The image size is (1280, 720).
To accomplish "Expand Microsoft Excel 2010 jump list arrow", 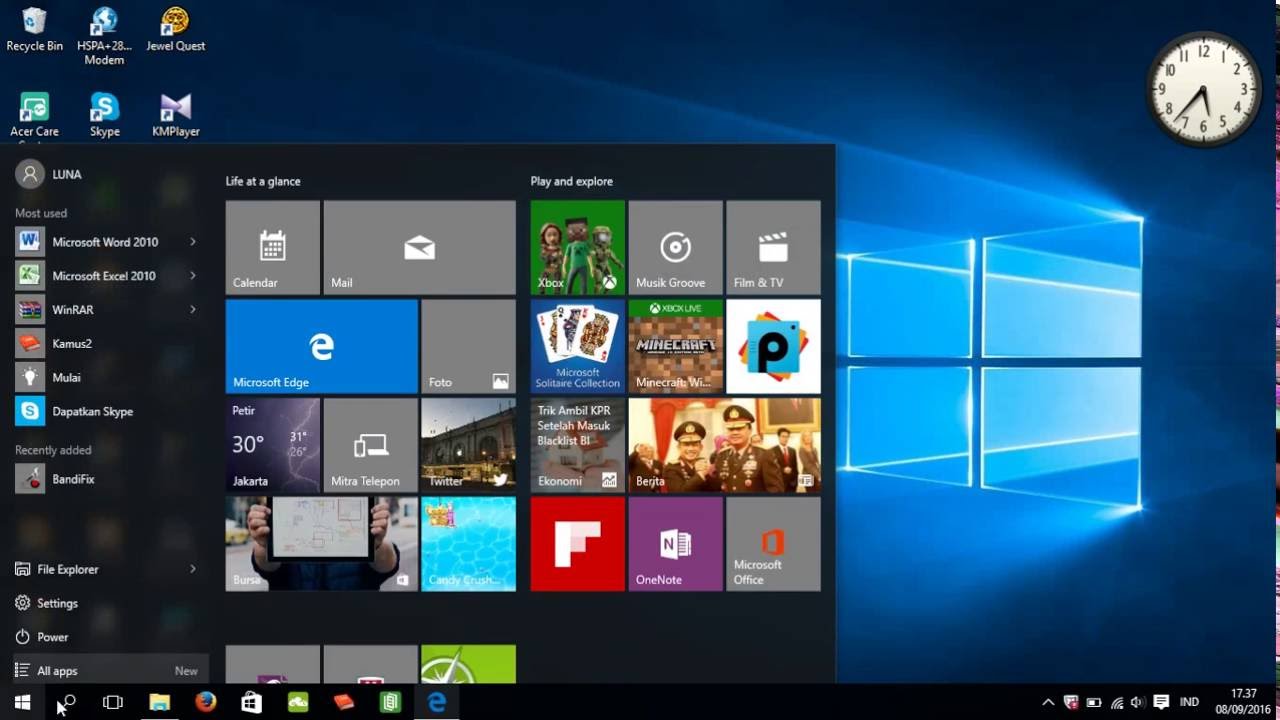I will pyautogui.click(x=193, y=276).
